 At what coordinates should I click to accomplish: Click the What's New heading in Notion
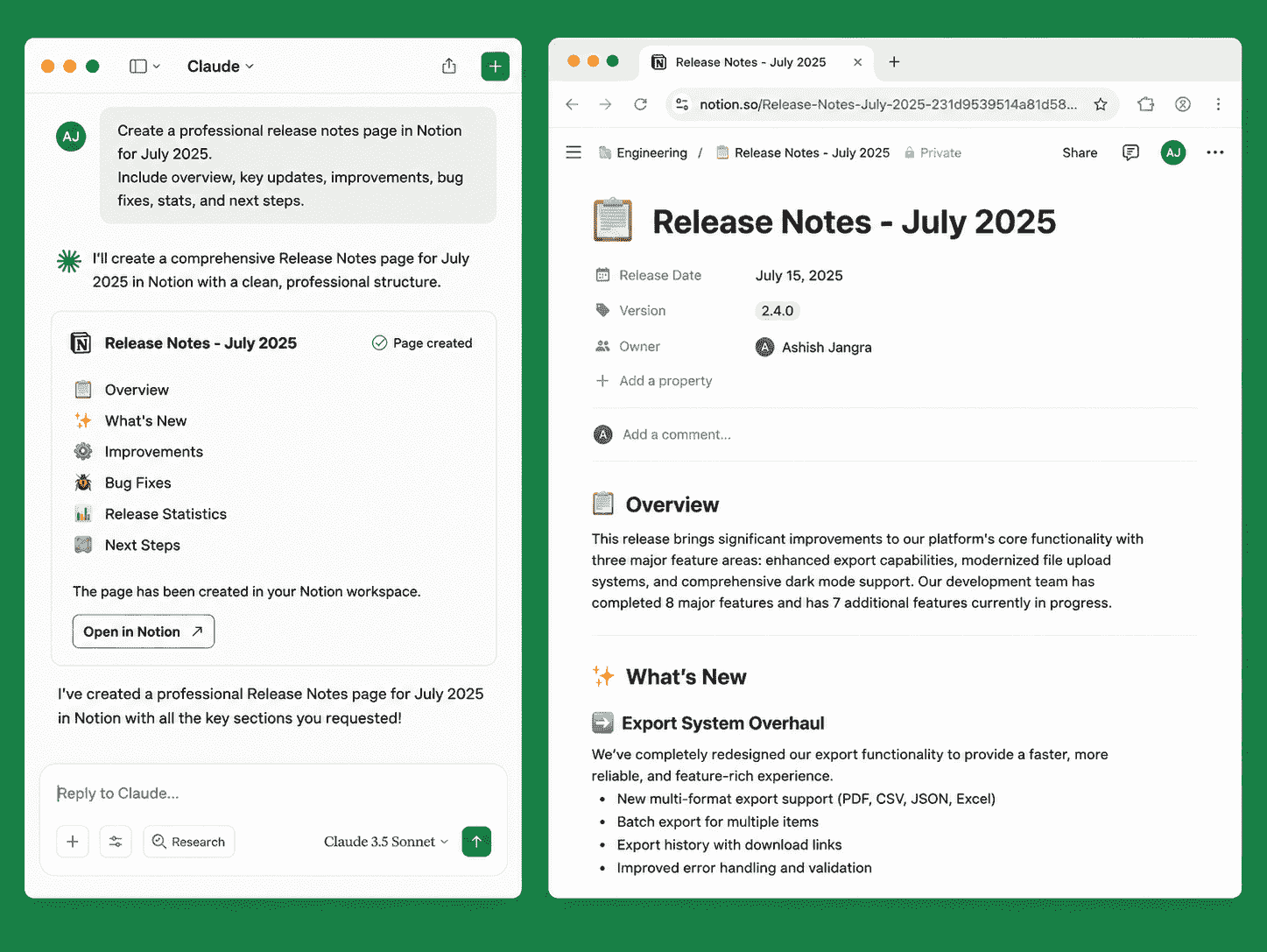point(686,677)
